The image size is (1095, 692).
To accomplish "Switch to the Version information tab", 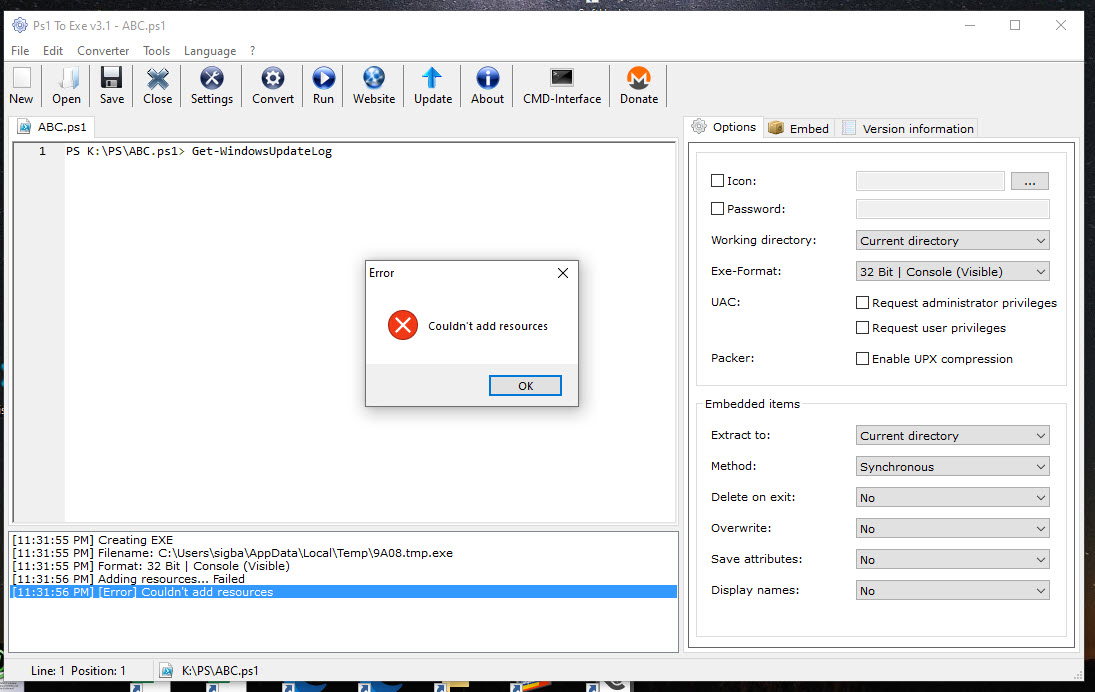I will pos(908,128).
